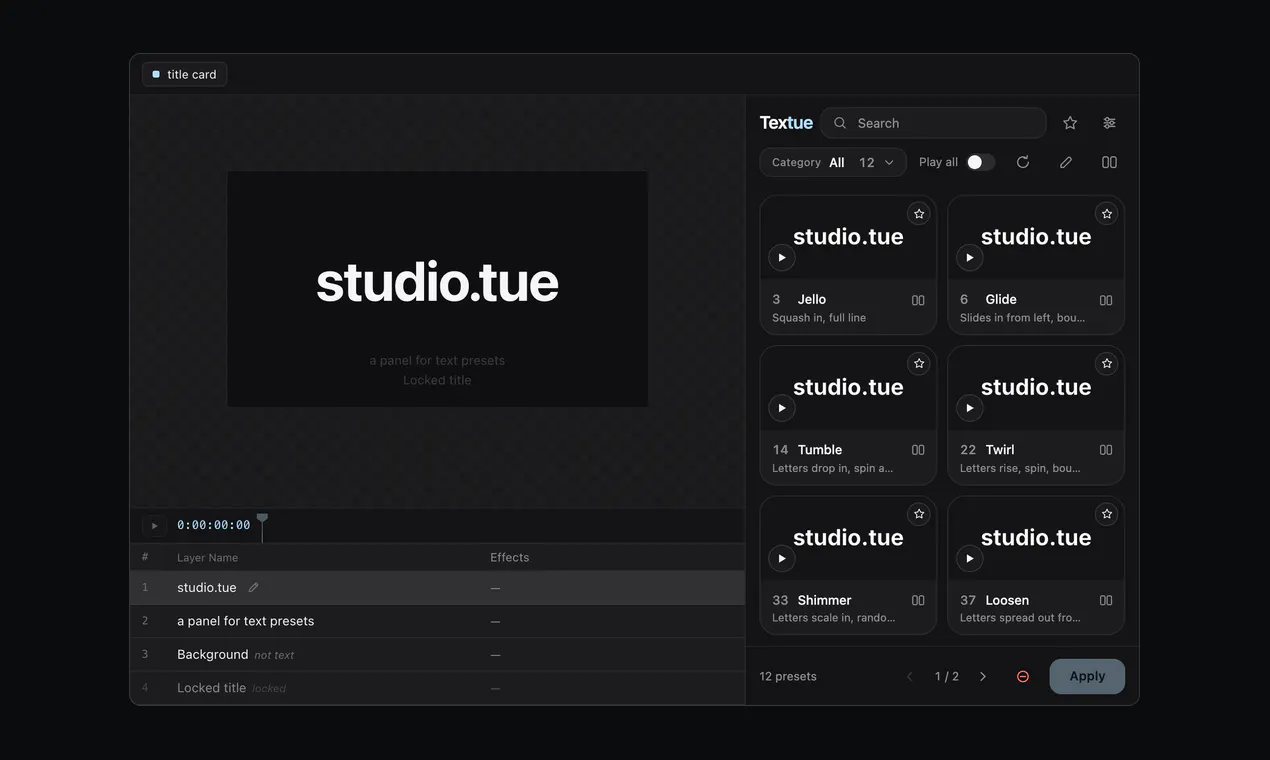Preview the Twirl animation
1270x760 pixels.
pos(970,408)
